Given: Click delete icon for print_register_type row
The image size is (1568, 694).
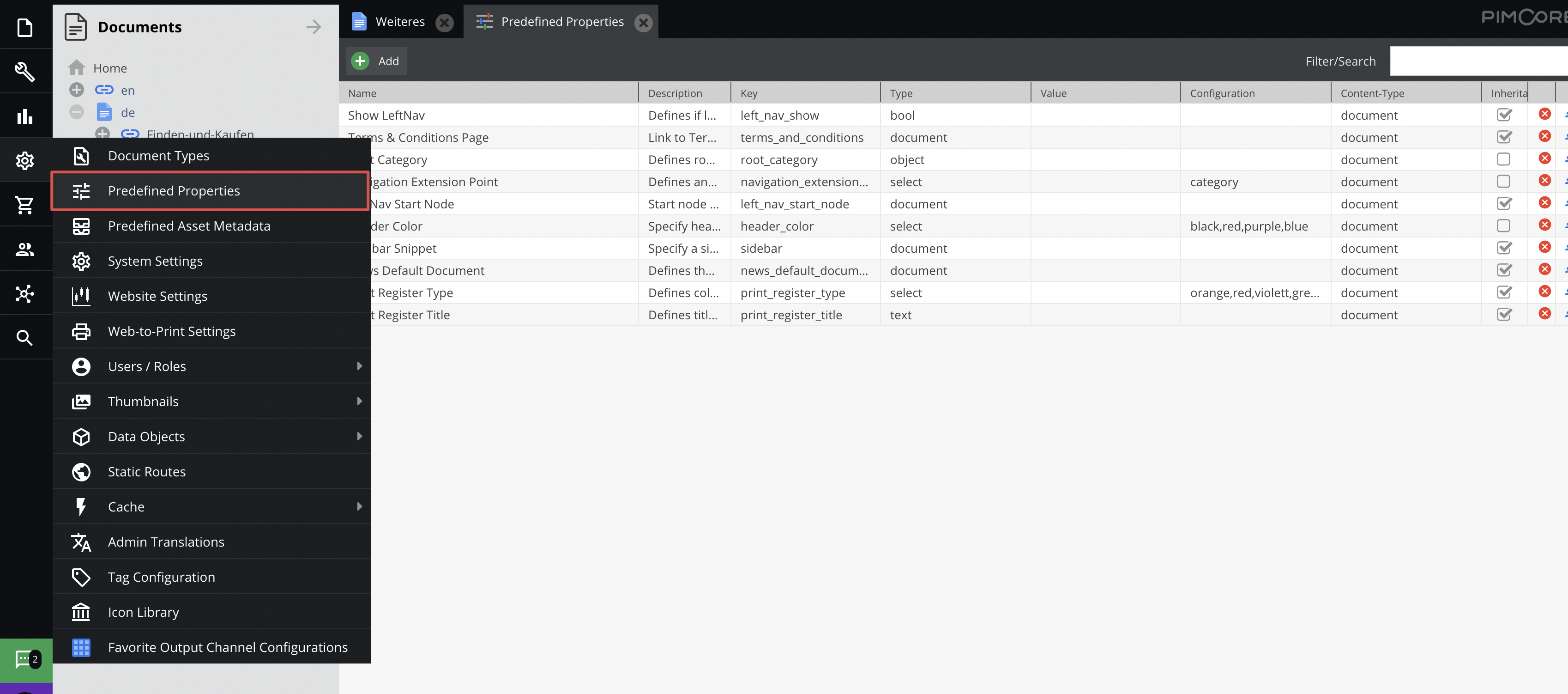Looking at the screenshot, I should coord(1544,292).
